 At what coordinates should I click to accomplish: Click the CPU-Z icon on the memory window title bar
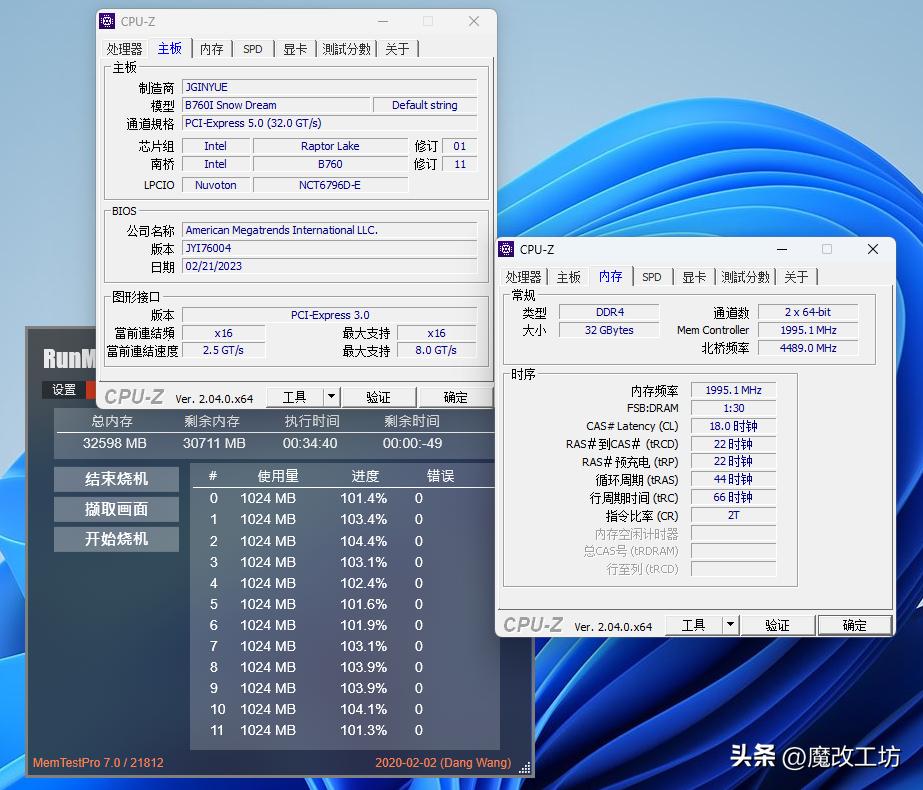click(505, 249)
